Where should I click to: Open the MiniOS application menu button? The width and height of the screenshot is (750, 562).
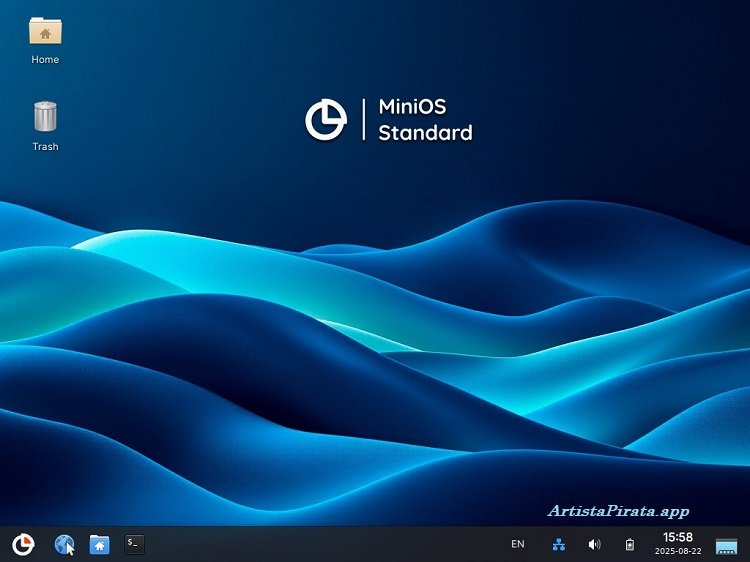click(23, 544)
